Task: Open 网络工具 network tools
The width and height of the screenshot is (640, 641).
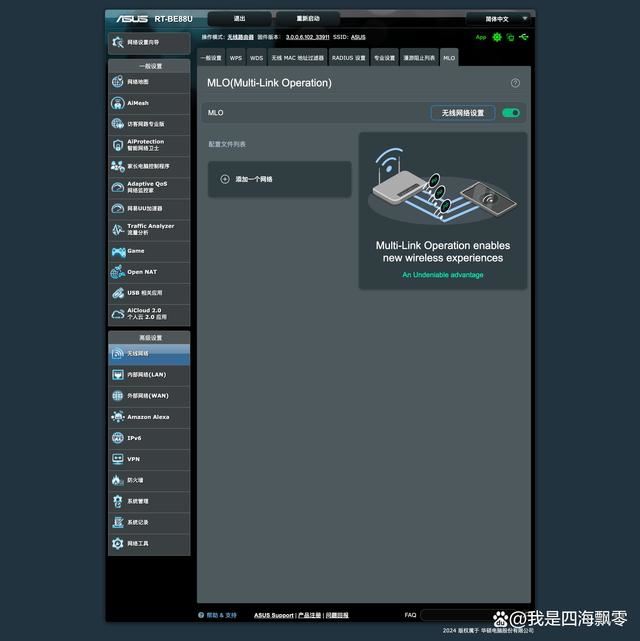Action: pos(149,544)
